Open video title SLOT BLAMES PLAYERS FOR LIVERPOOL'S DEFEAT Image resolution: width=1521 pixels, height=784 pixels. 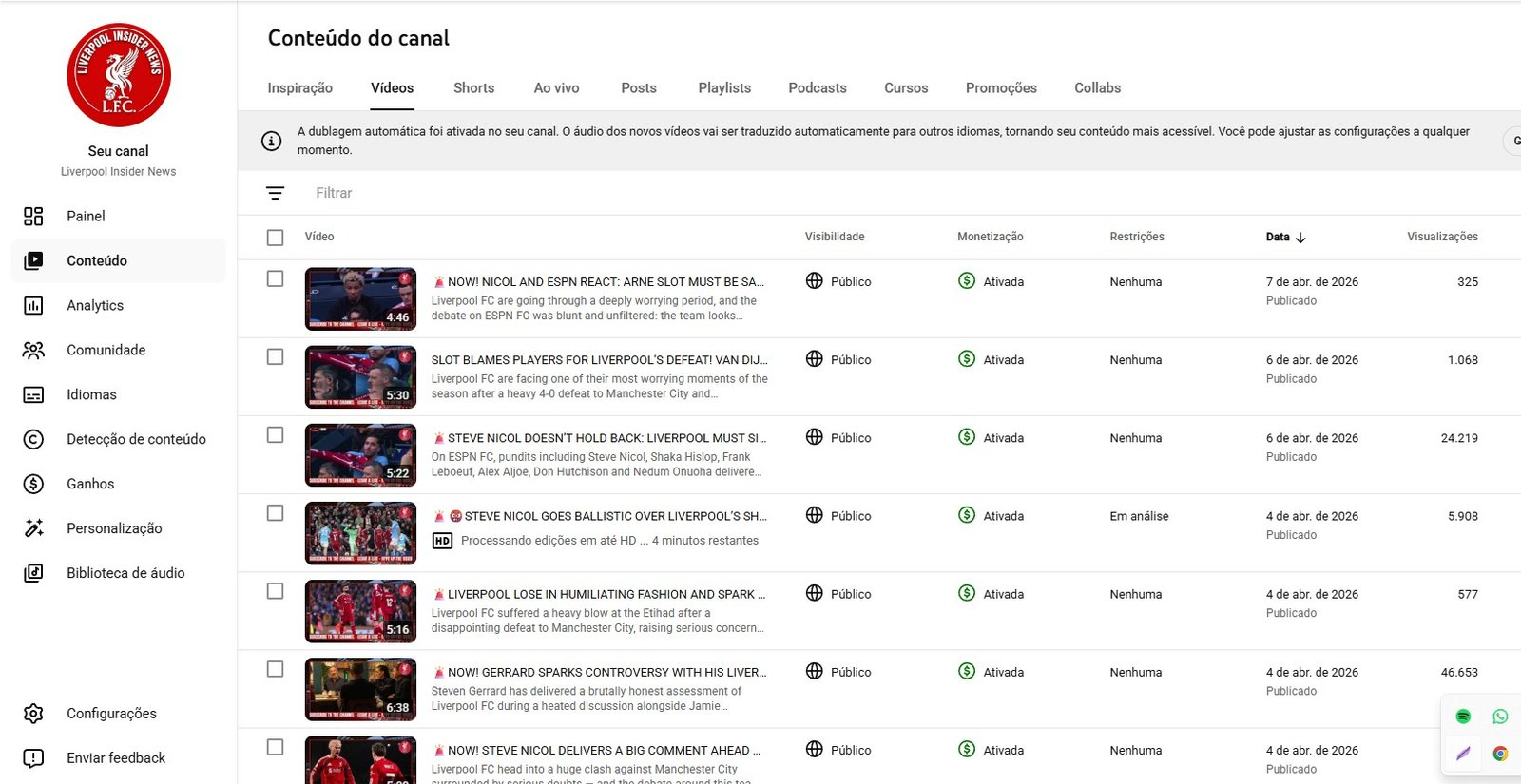click(600, 360)
